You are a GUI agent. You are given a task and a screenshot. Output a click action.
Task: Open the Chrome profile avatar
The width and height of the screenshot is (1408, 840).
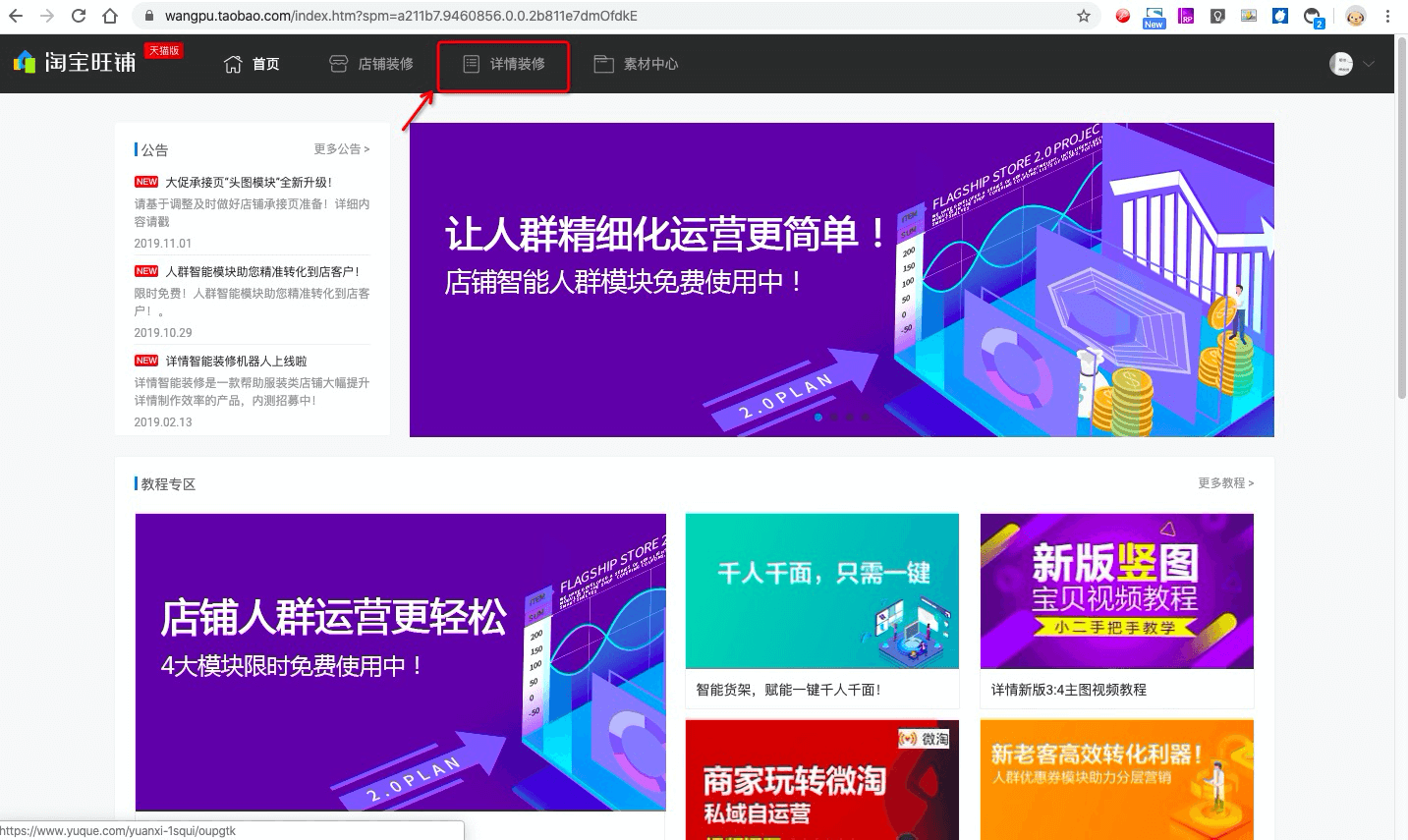pos(1355,16)
